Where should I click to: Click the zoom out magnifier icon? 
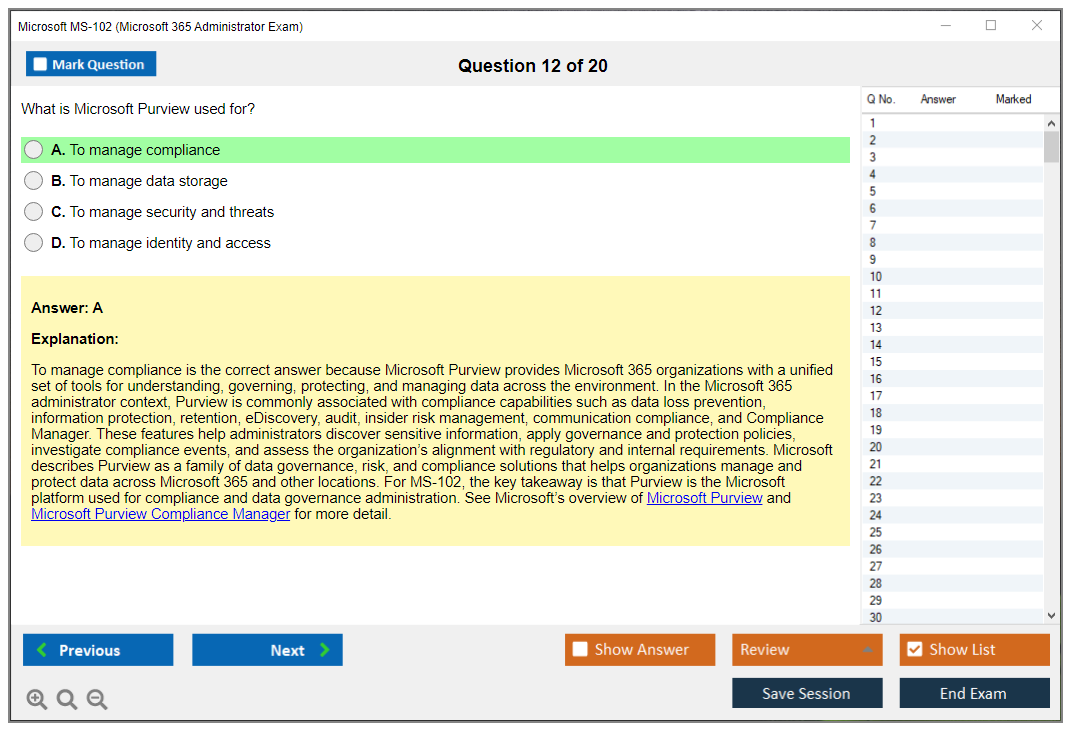pos(97,699)
